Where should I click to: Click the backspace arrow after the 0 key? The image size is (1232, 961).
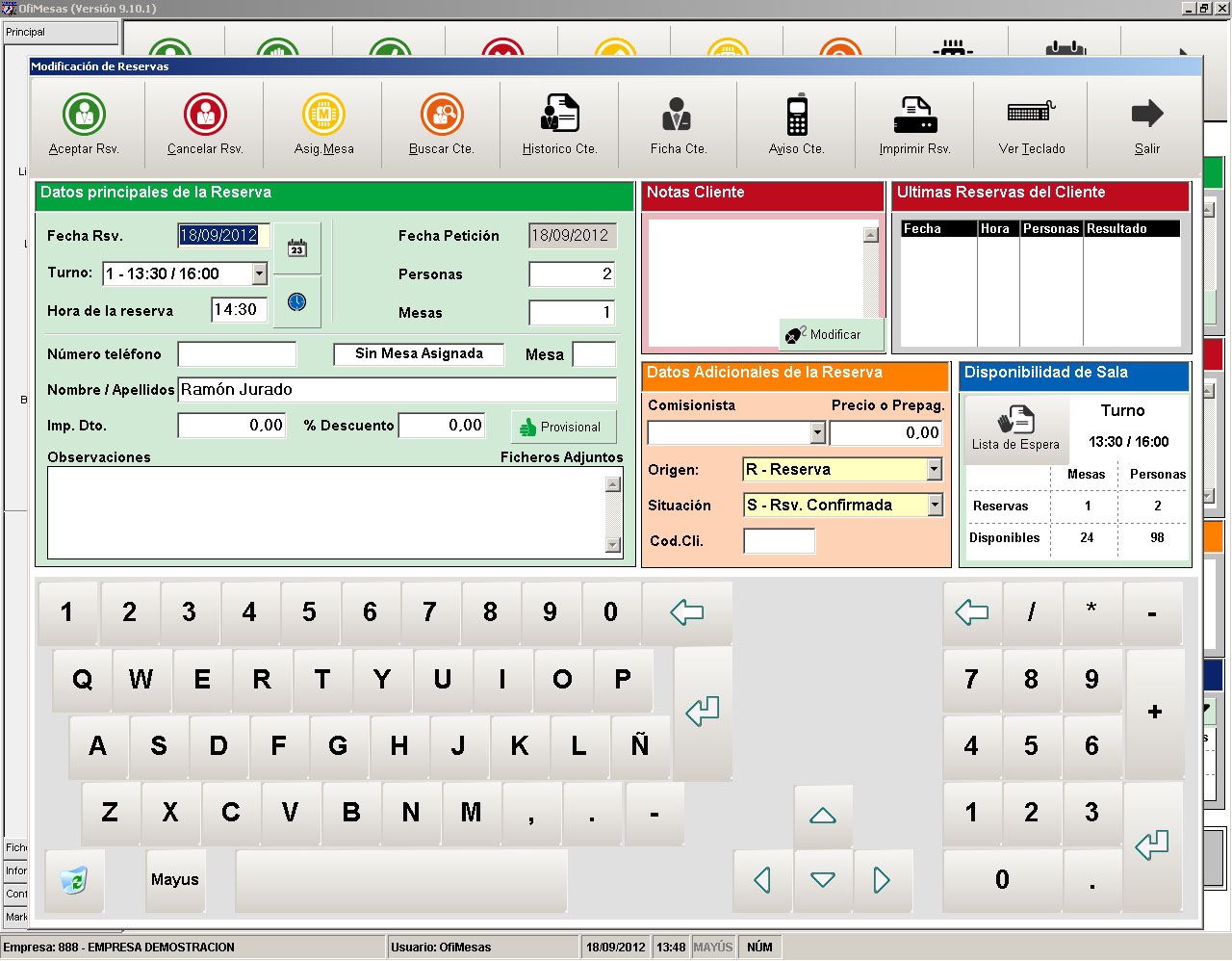tap(686, 612)
